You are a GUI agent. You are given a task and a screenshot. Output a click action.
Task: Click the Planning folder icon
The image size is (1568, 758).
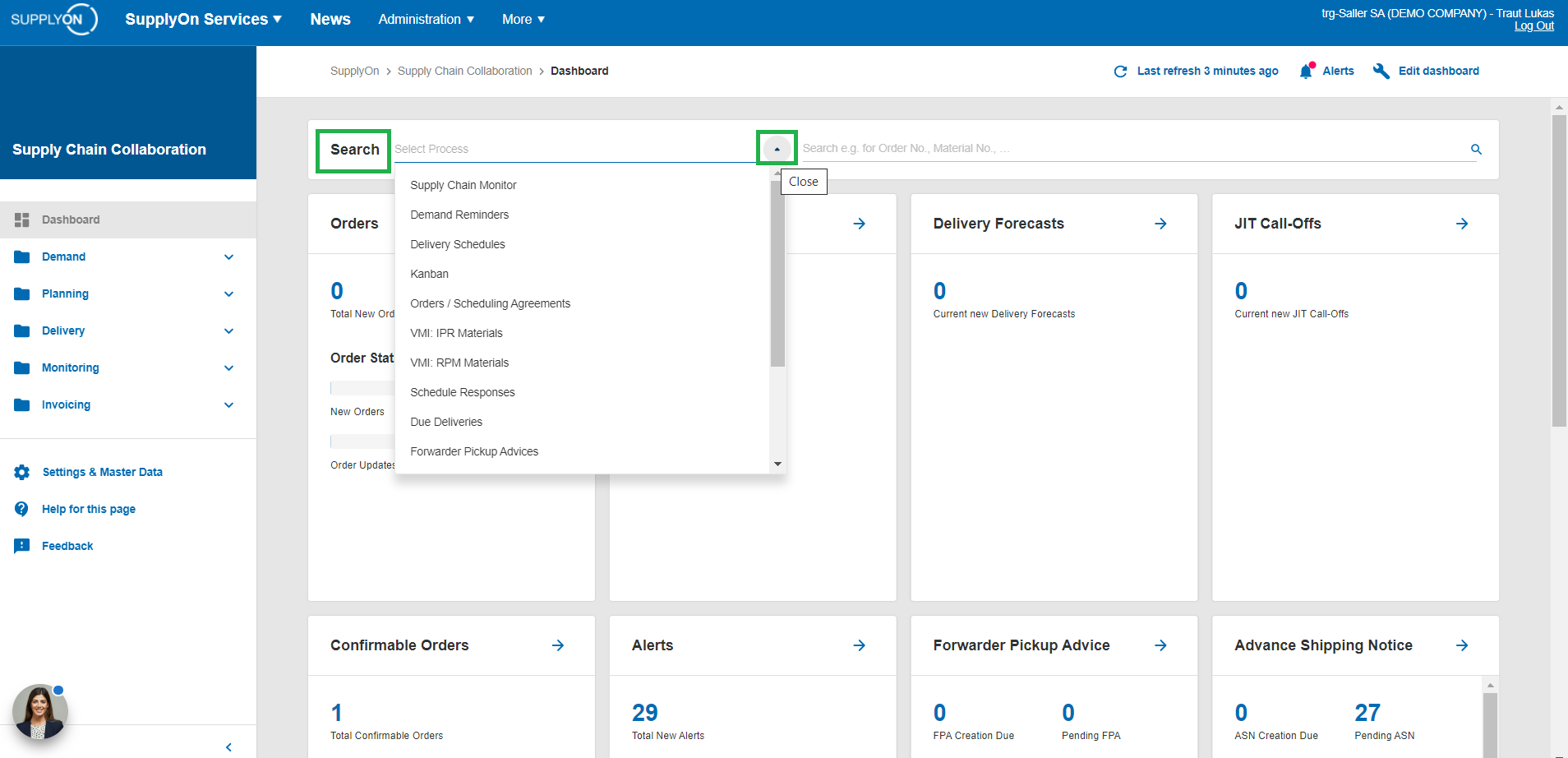22,293
